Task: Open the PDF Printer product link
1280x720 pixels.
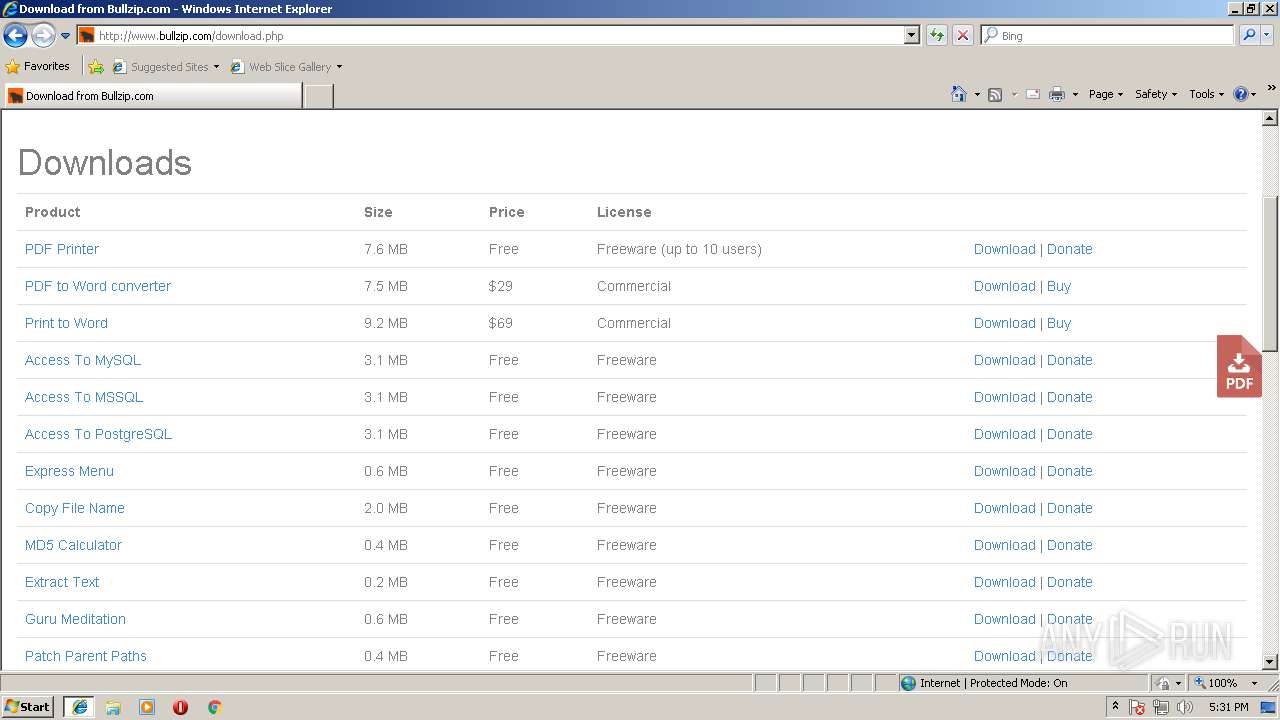Action: [x=62, y=249]
